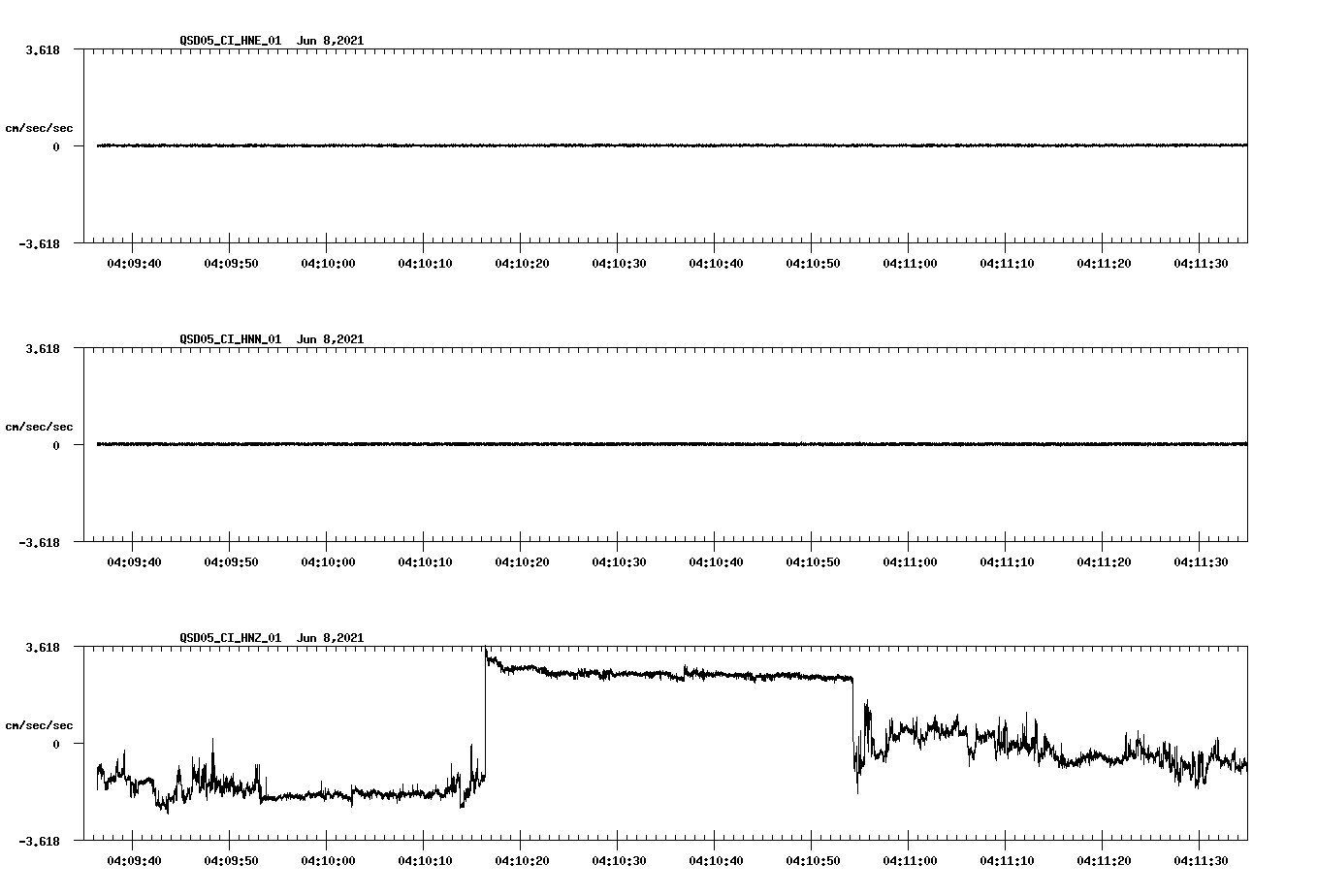Click the QSD05_CI_HNN_01 chart title
Viewport: 1317px width, 896px height.
pos(231,339)
